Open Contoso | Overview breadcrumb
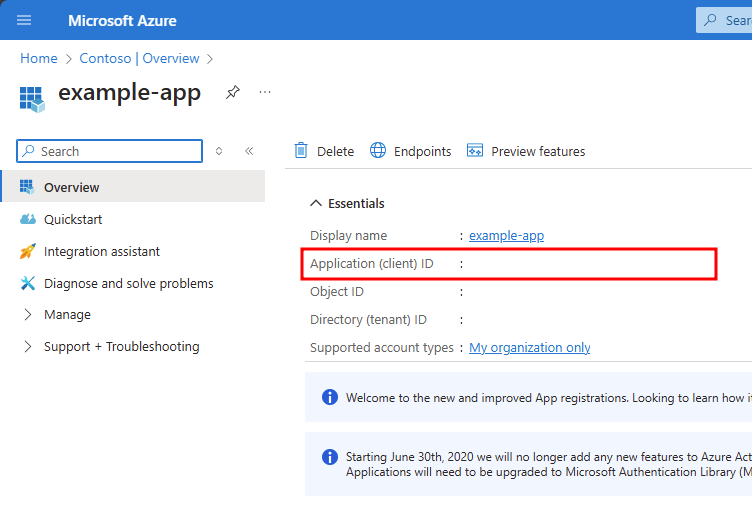Image resolution: width=752 pixels, height=514 pixels. pyautogui.click(x=139, y=58)
